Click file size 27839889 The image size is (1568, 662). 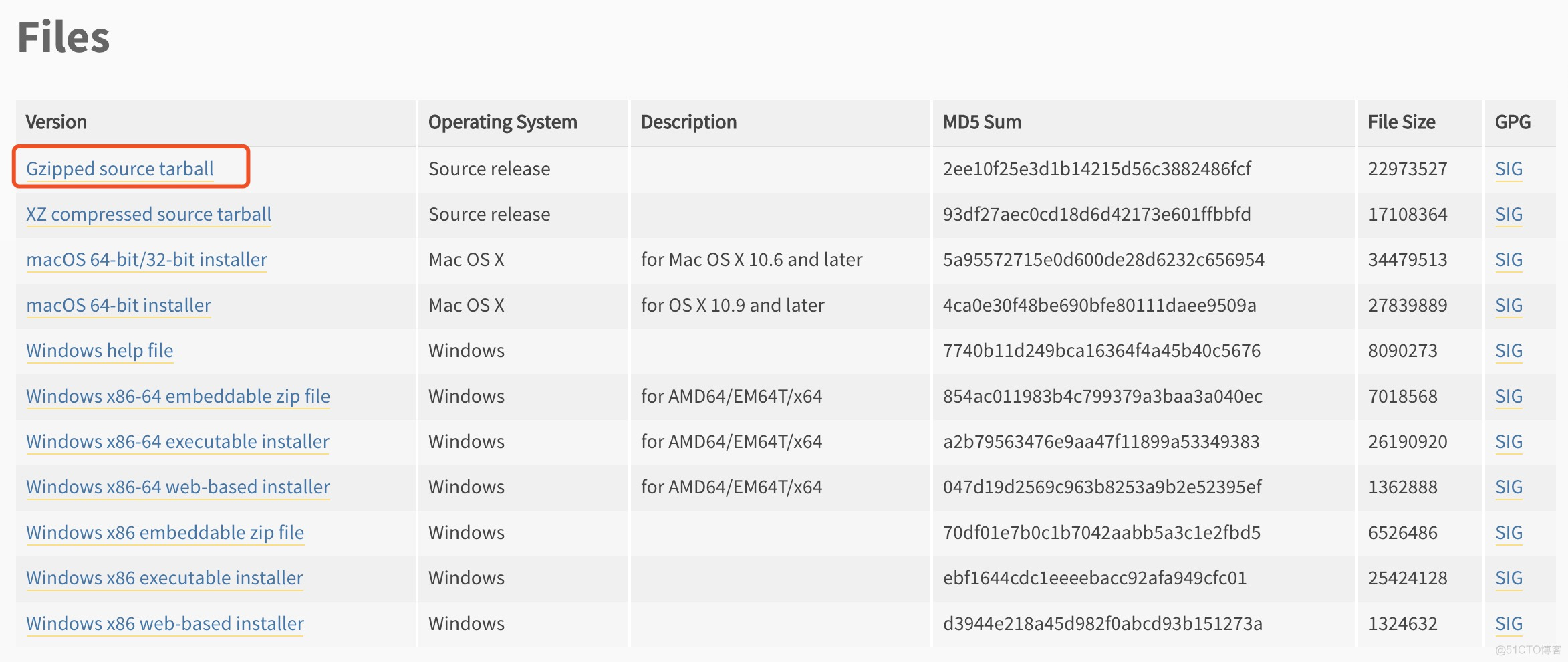click(x=1408, y=306)
